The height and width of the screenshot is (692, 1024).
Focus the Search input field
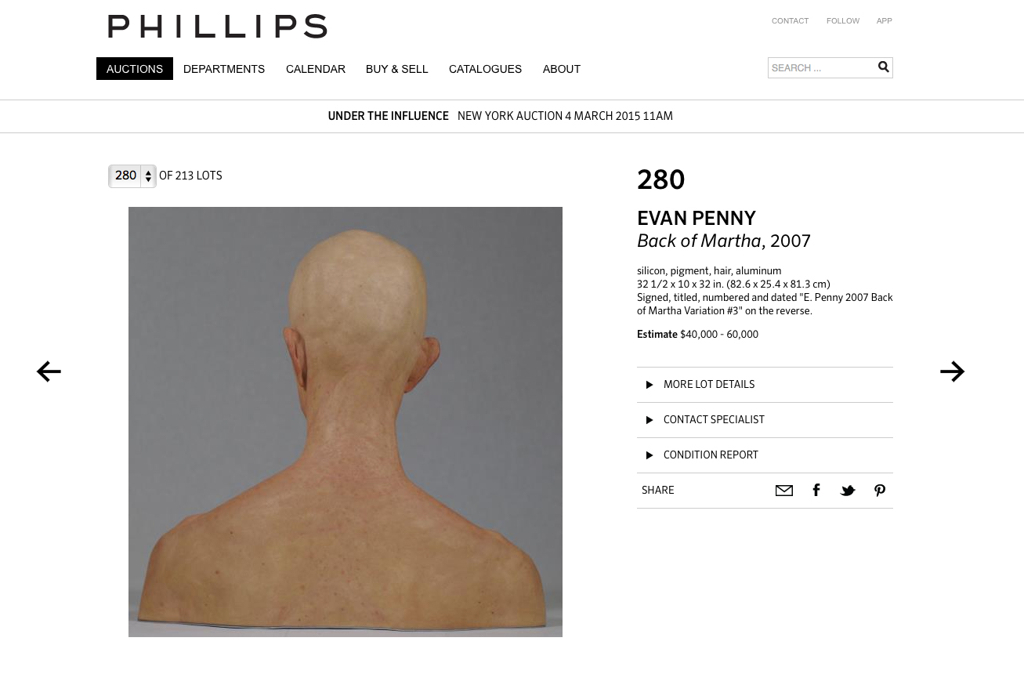click(x=822, y=67)
